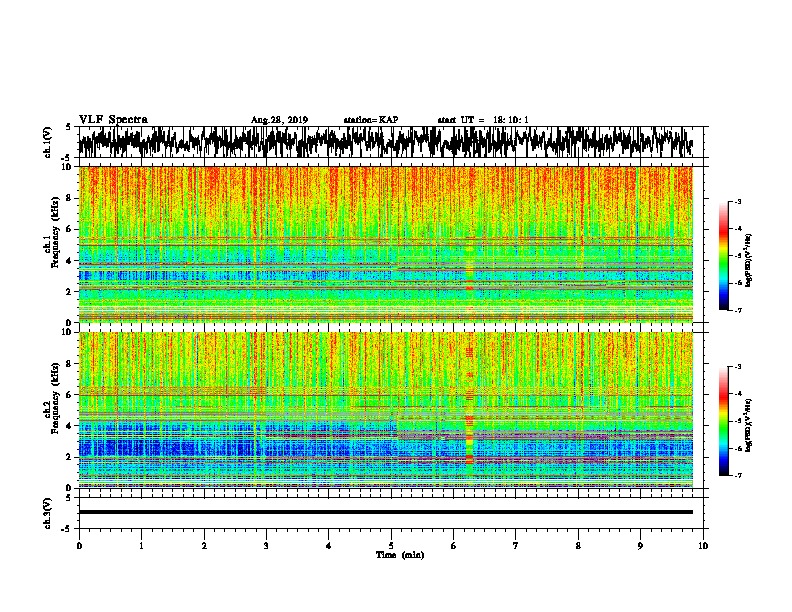Click the "10" kHz tick of ch.2 spectrogram
The width and height of the screenshot is (792, 612).
[67, 332]
